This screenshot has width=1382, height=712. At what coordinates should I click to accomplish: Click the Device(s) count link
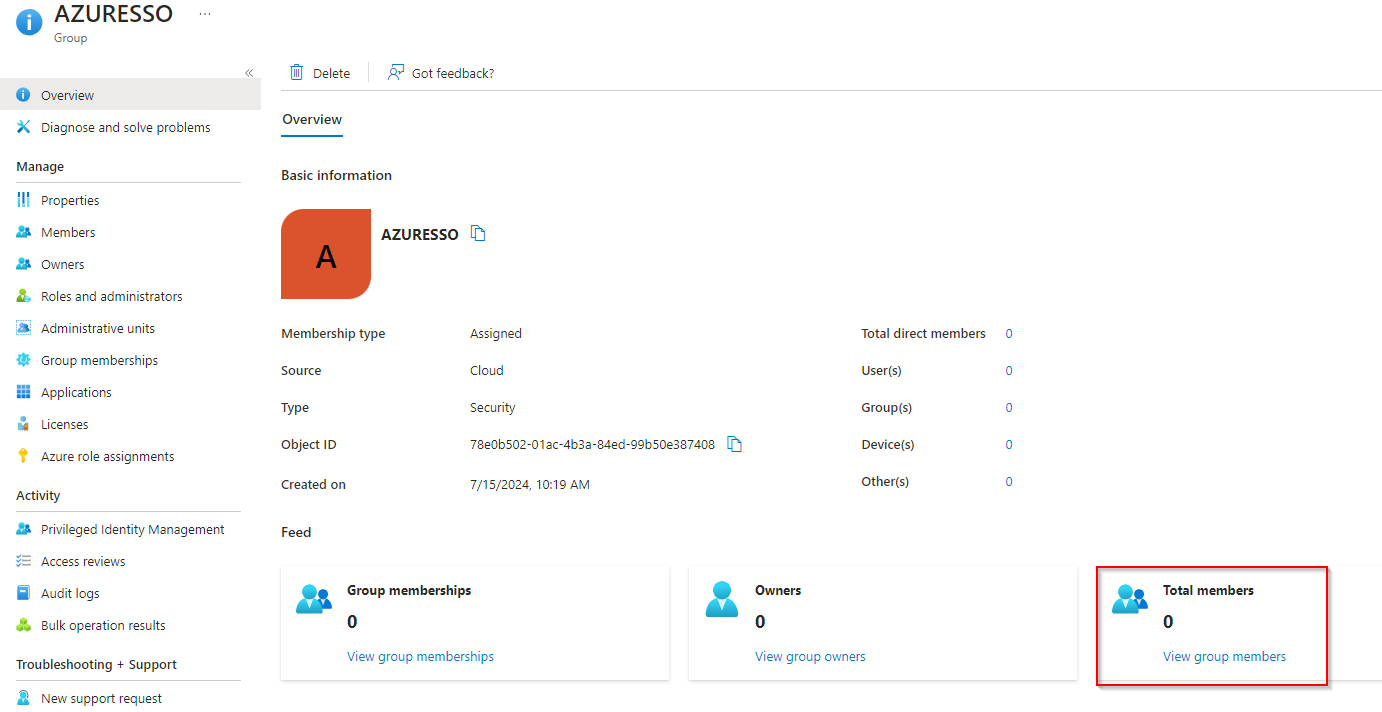point(1009,444)
